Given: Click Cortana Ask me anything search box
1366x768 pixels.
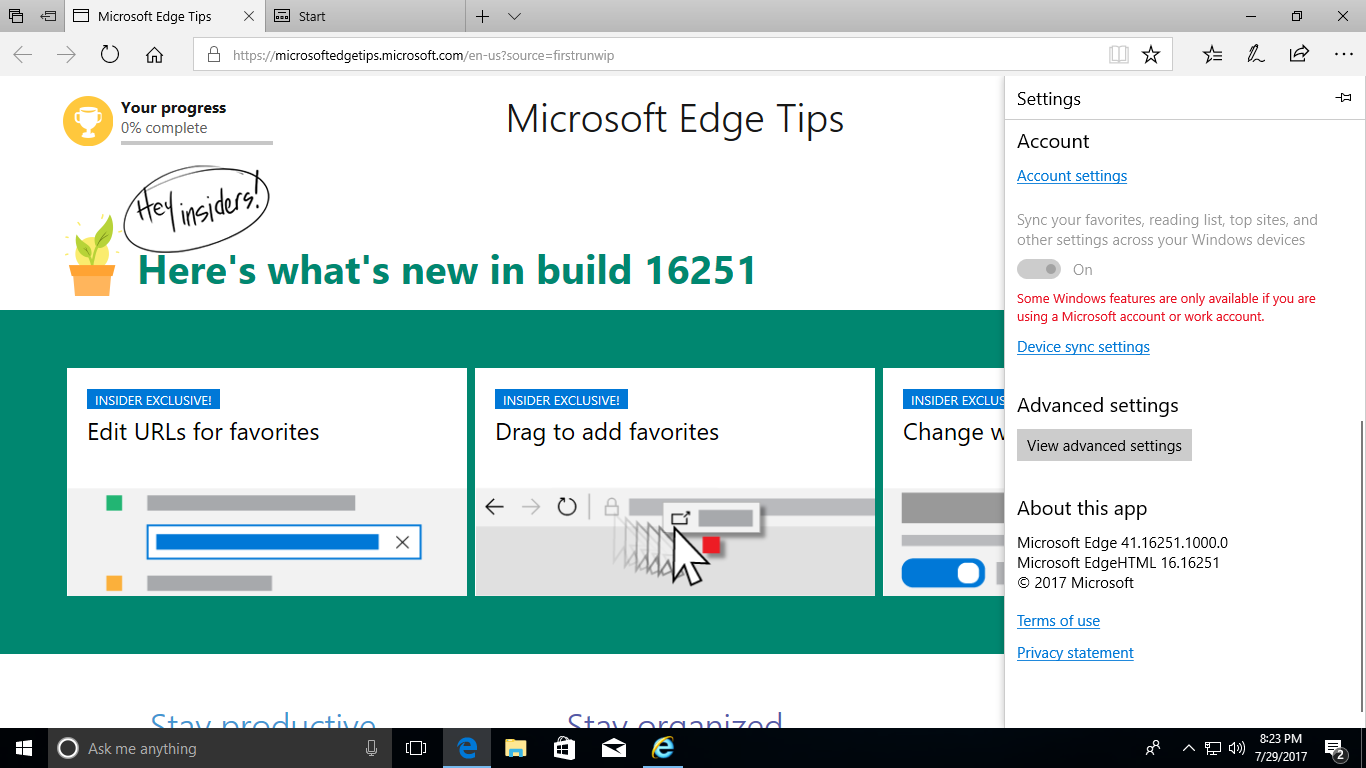Looking at the screenshot, I should tap(220, 748).
